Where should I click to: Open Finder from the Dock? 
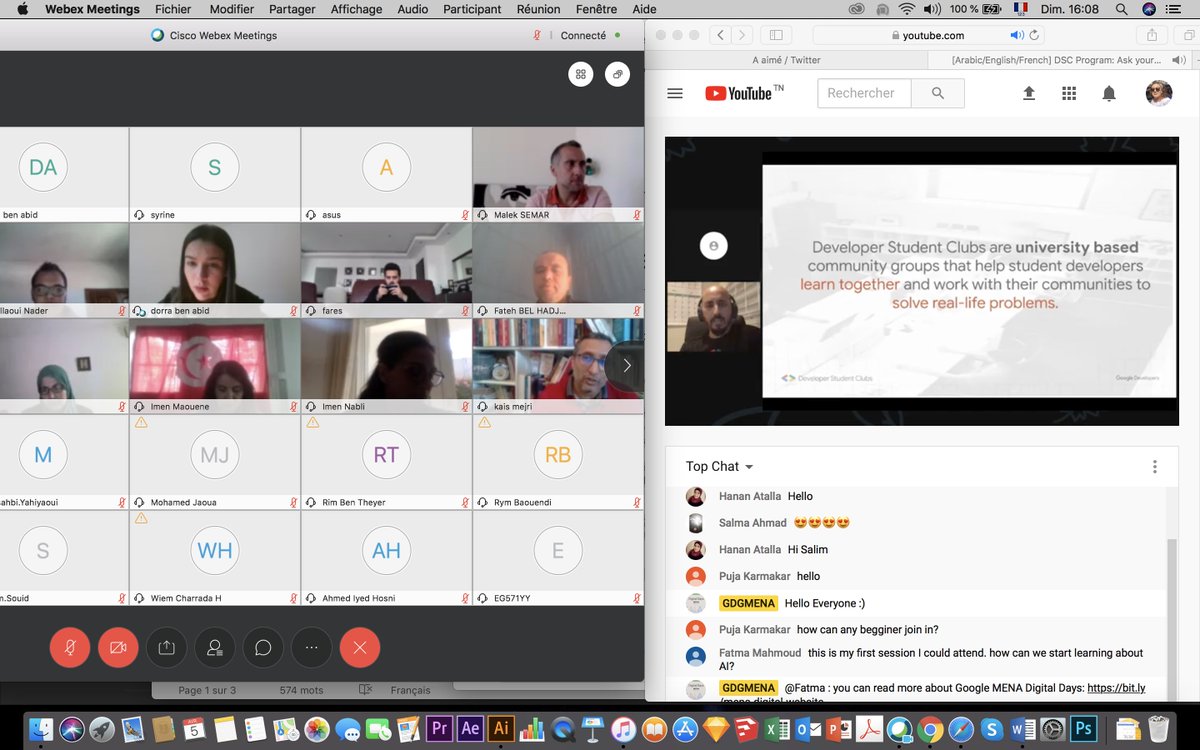[42, 729]
